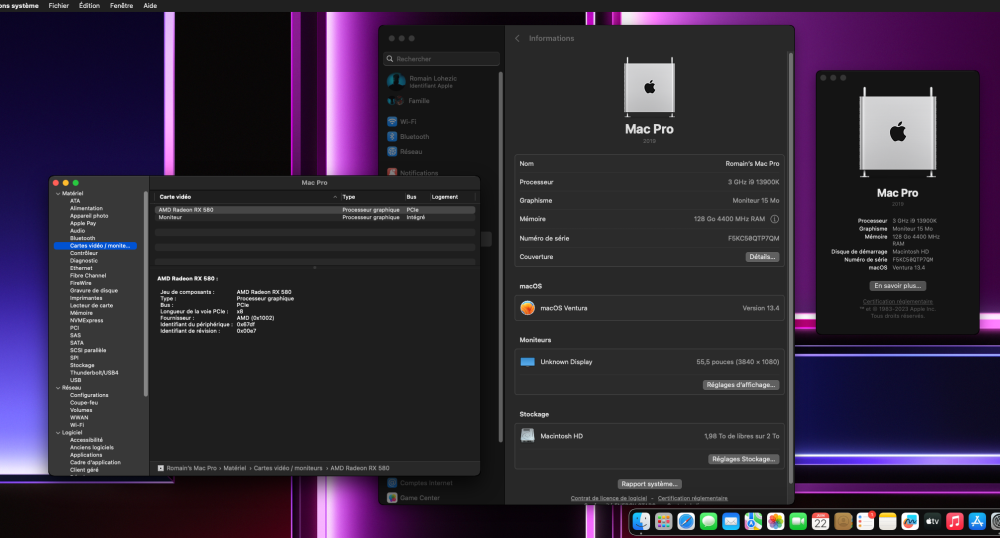Screen dimensions: 1000x538
Task: Open the Mail app in the Dock
Action: (x=730, y=521)
